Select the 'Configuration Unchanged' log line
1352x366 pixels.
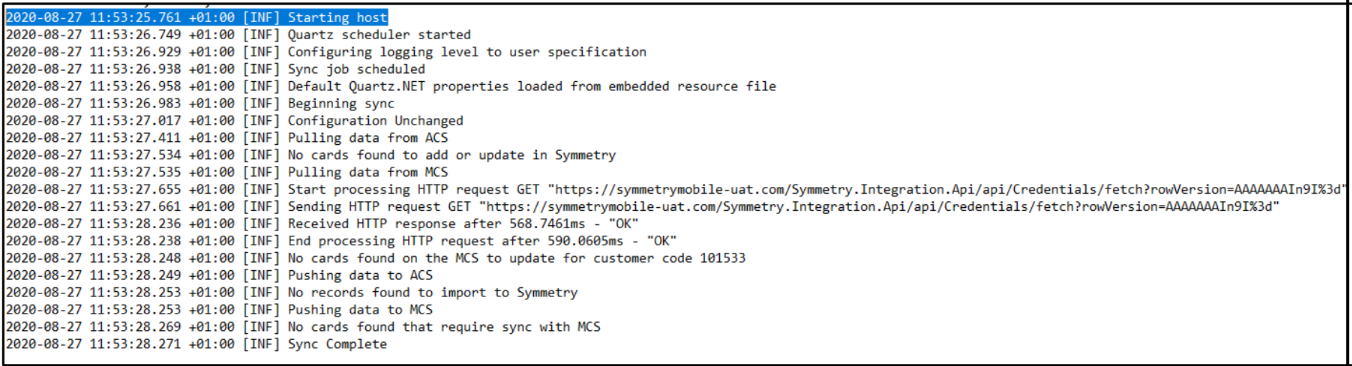[x=234, y=120]
